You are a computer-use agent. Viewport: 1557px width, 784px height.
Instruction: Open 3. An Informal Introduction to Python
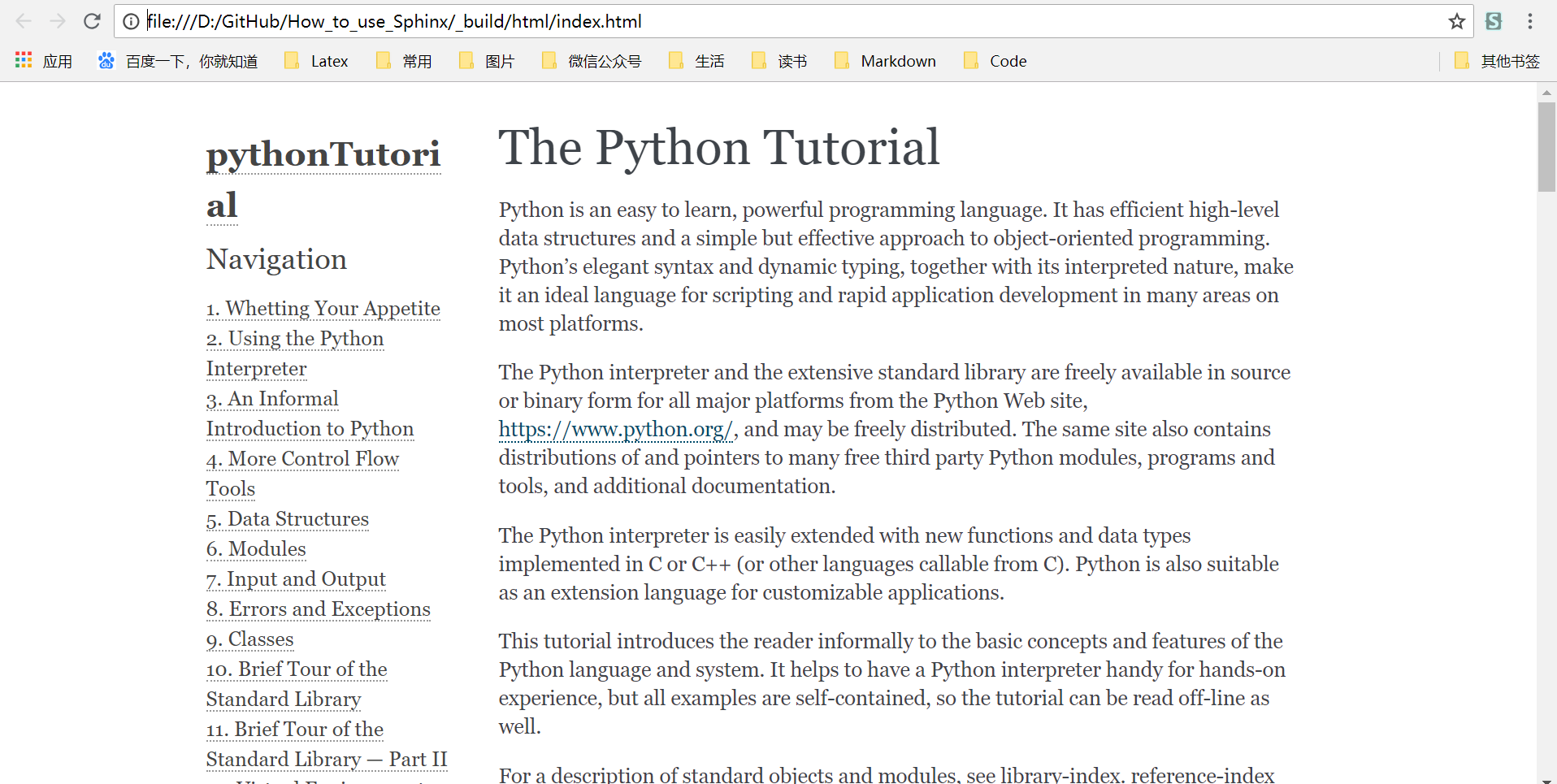pos(310,414)
